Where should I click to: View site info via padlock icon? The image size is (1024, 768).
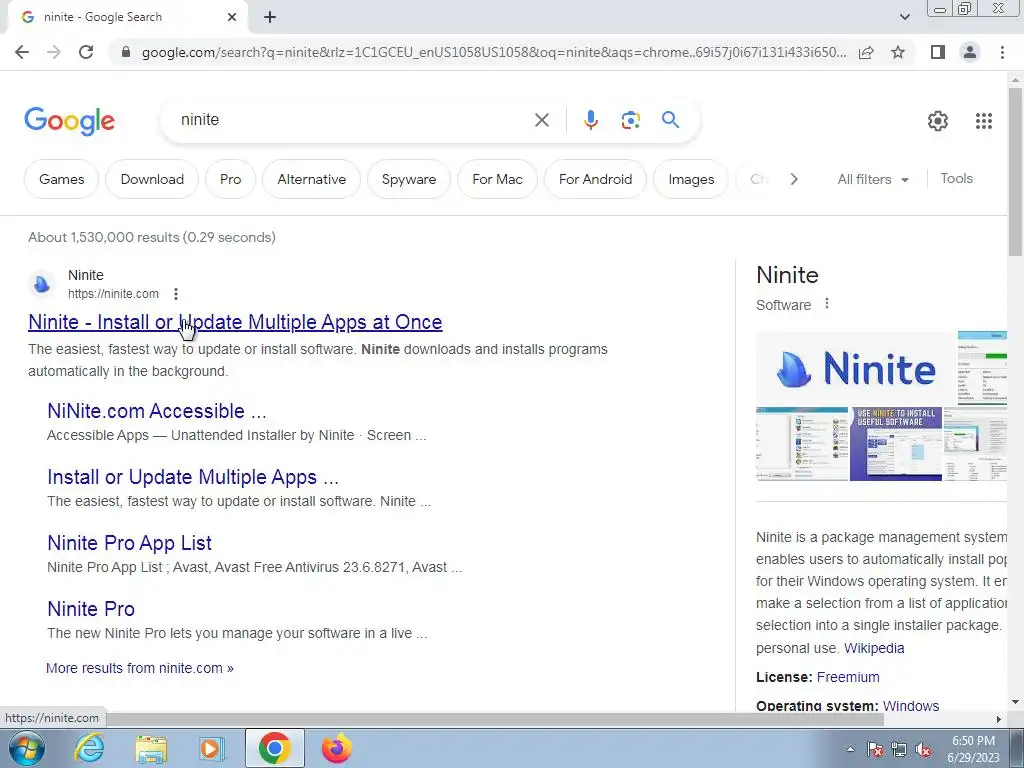pyautogui.click(x=126, y=52)
